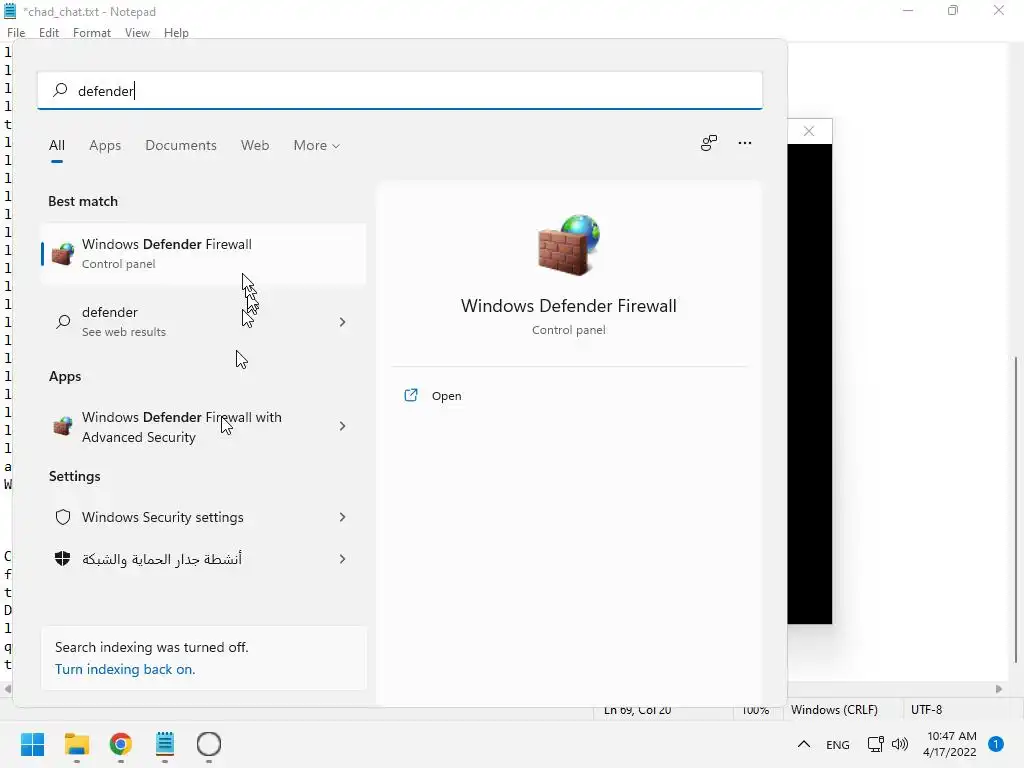1024x768 pixels.
Task: Click magnifier icon beside defender web result
Action: point(63,321)
